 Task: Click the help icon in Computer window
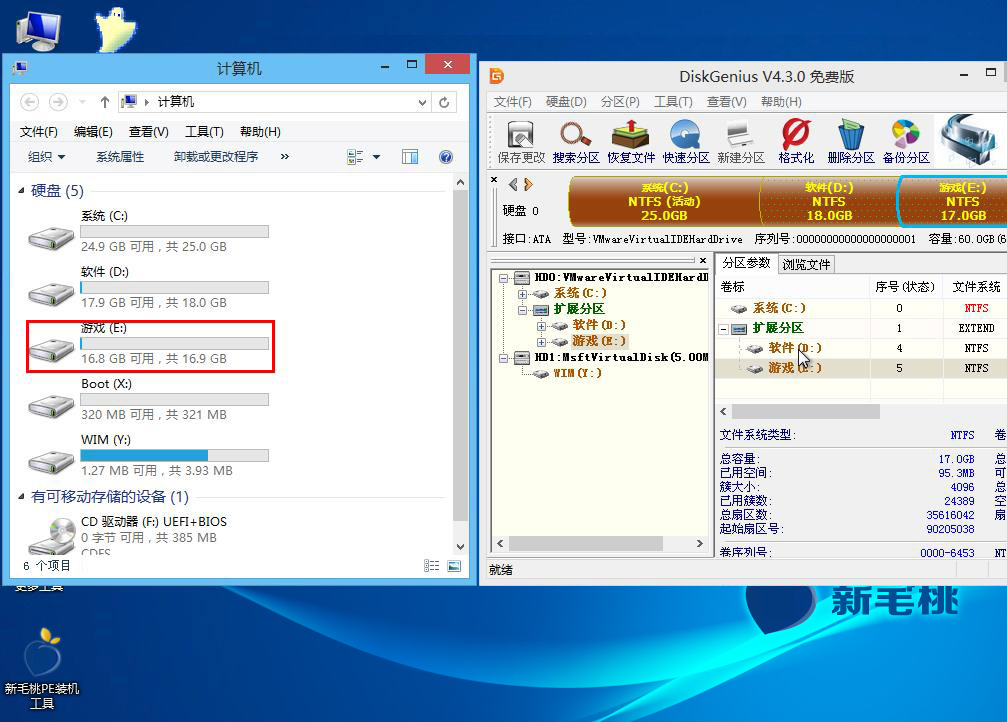(x=446, y=157)
